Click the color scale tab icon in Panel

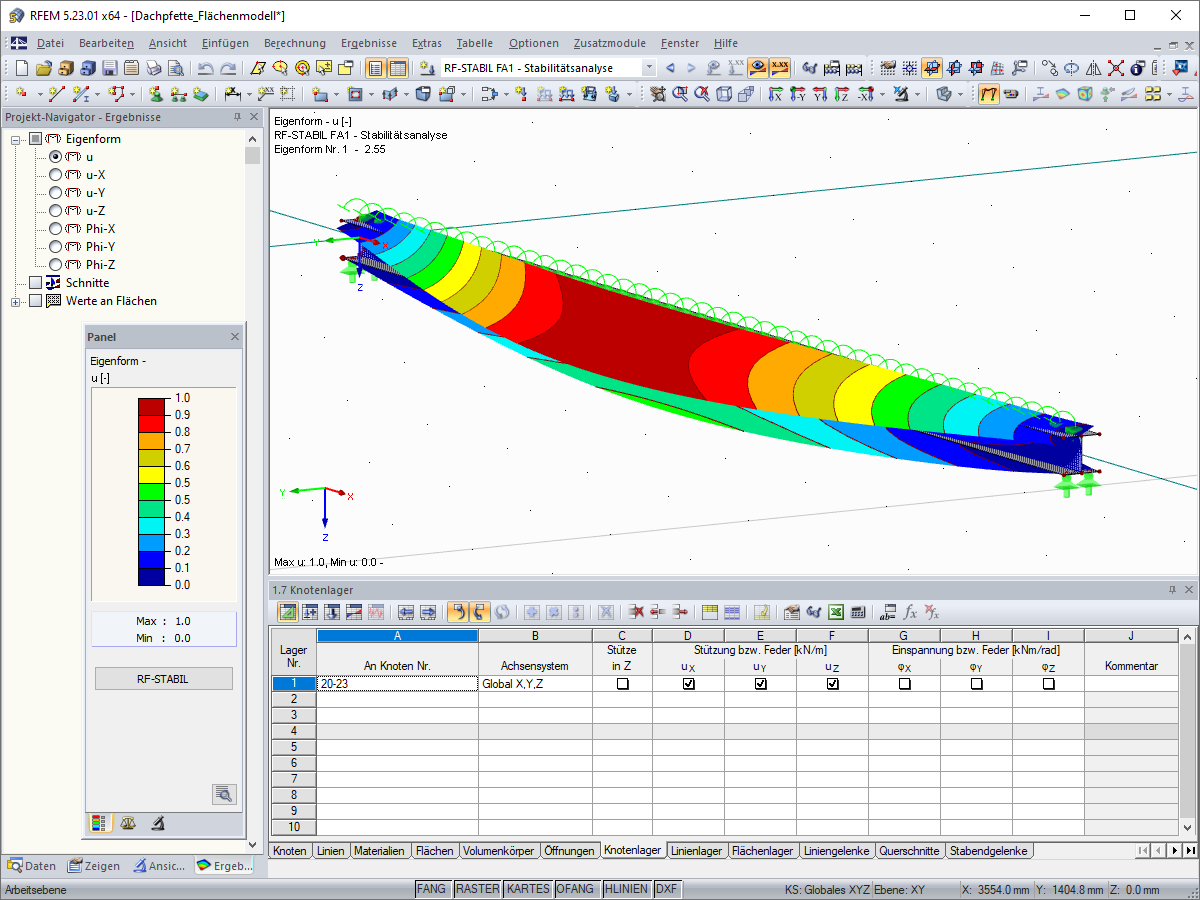(x=100, y=823)
